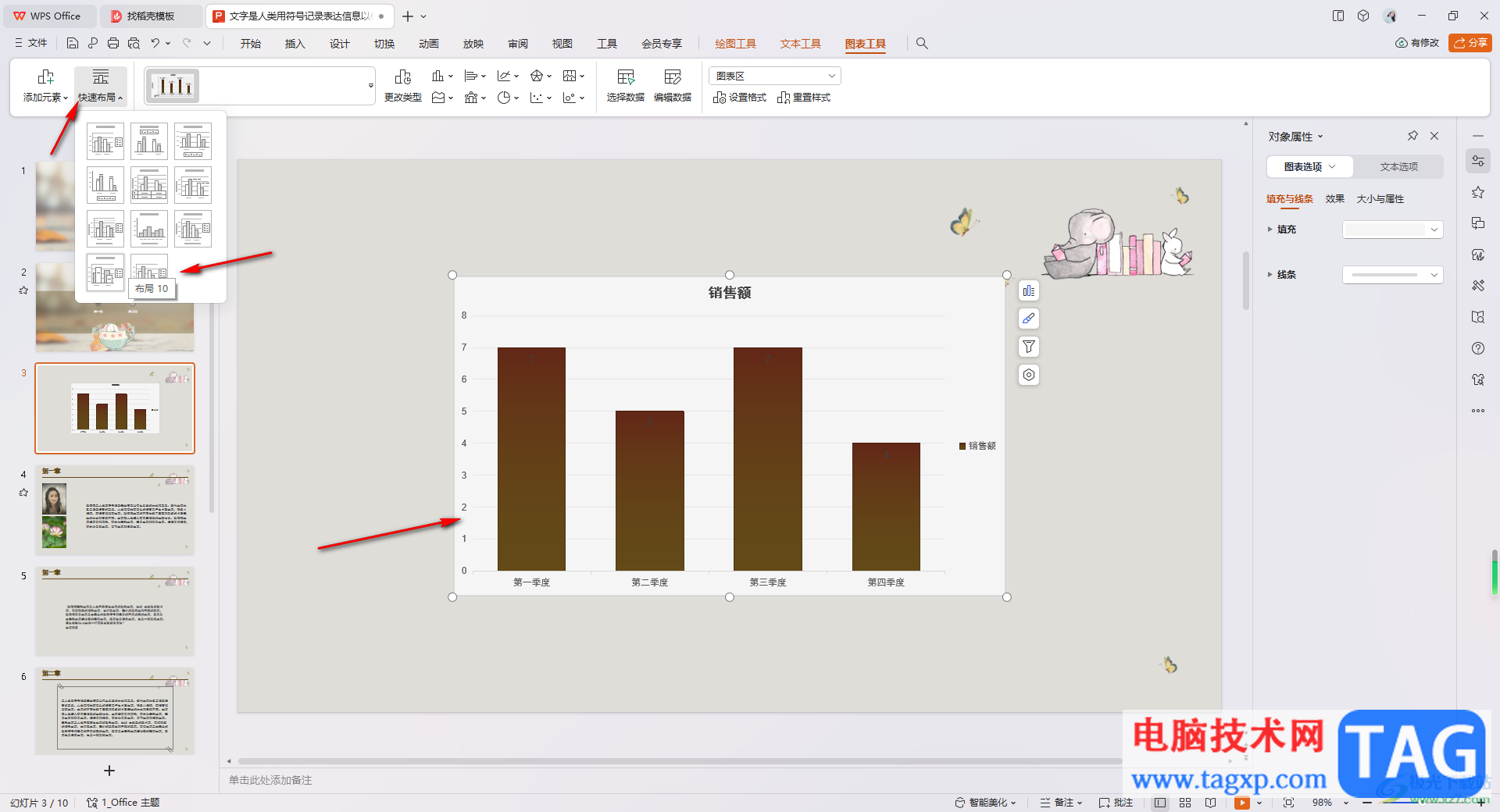Click the Reset Style (重置样式) button
The height and width of the screenshot is (812, 1500).
[804, 98]
